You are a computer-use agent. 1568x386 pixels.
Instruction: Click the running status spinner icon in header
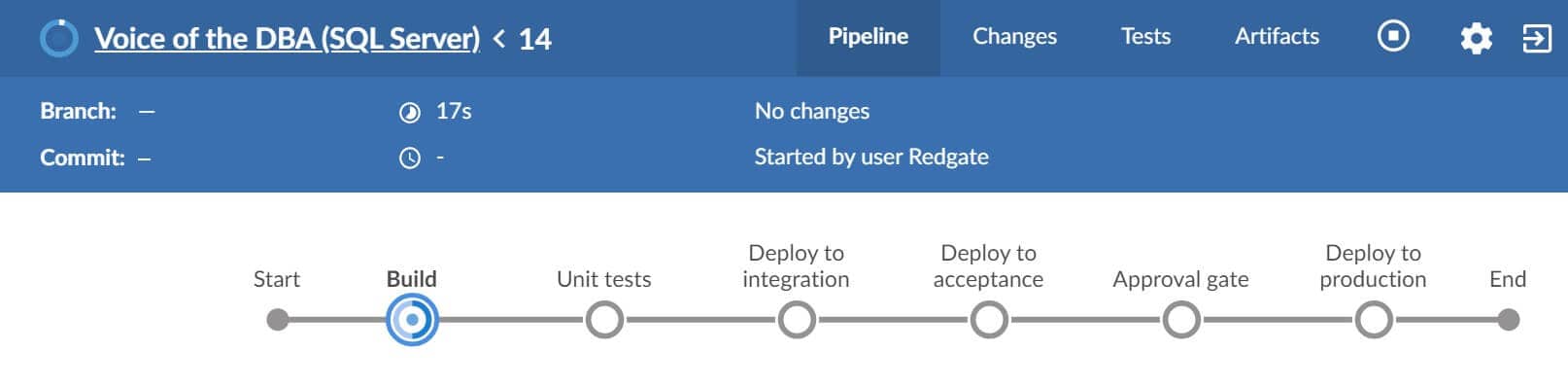59,38
